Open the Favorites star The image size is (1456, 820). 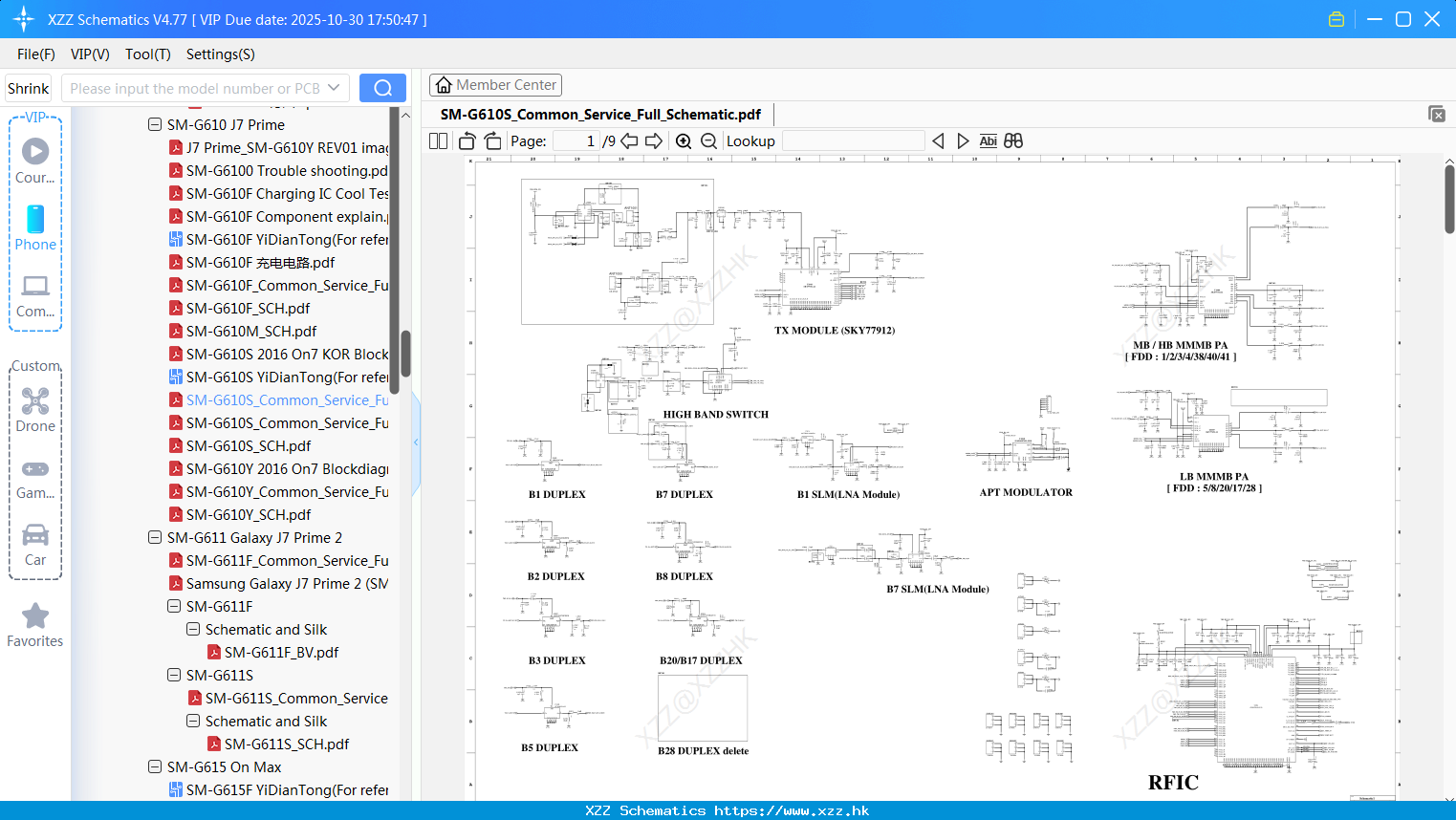tap(35, 625)
